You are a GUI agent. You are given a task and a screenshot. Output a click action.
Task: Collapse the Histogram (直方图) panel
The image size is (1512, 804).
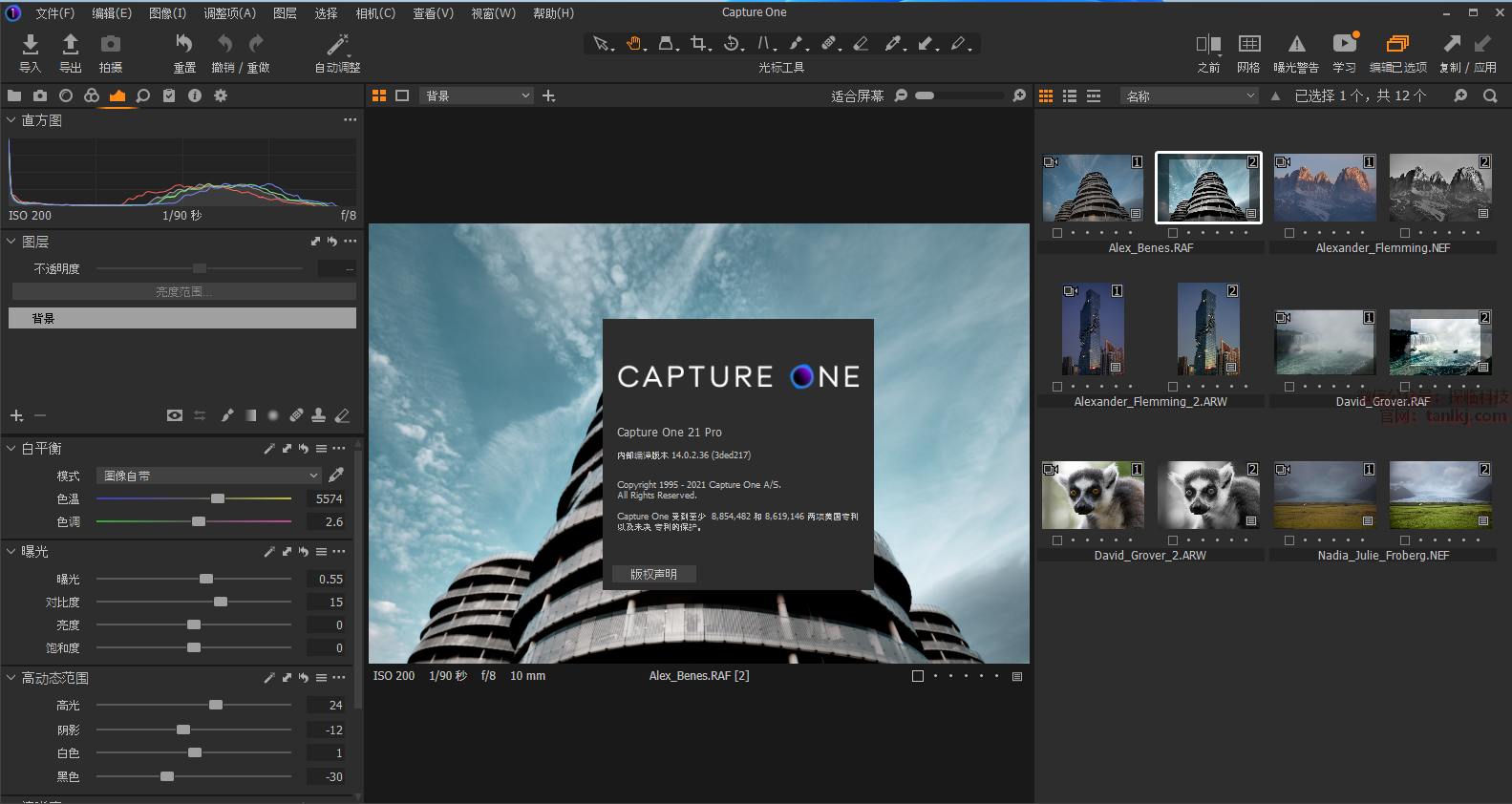point(11,120)
